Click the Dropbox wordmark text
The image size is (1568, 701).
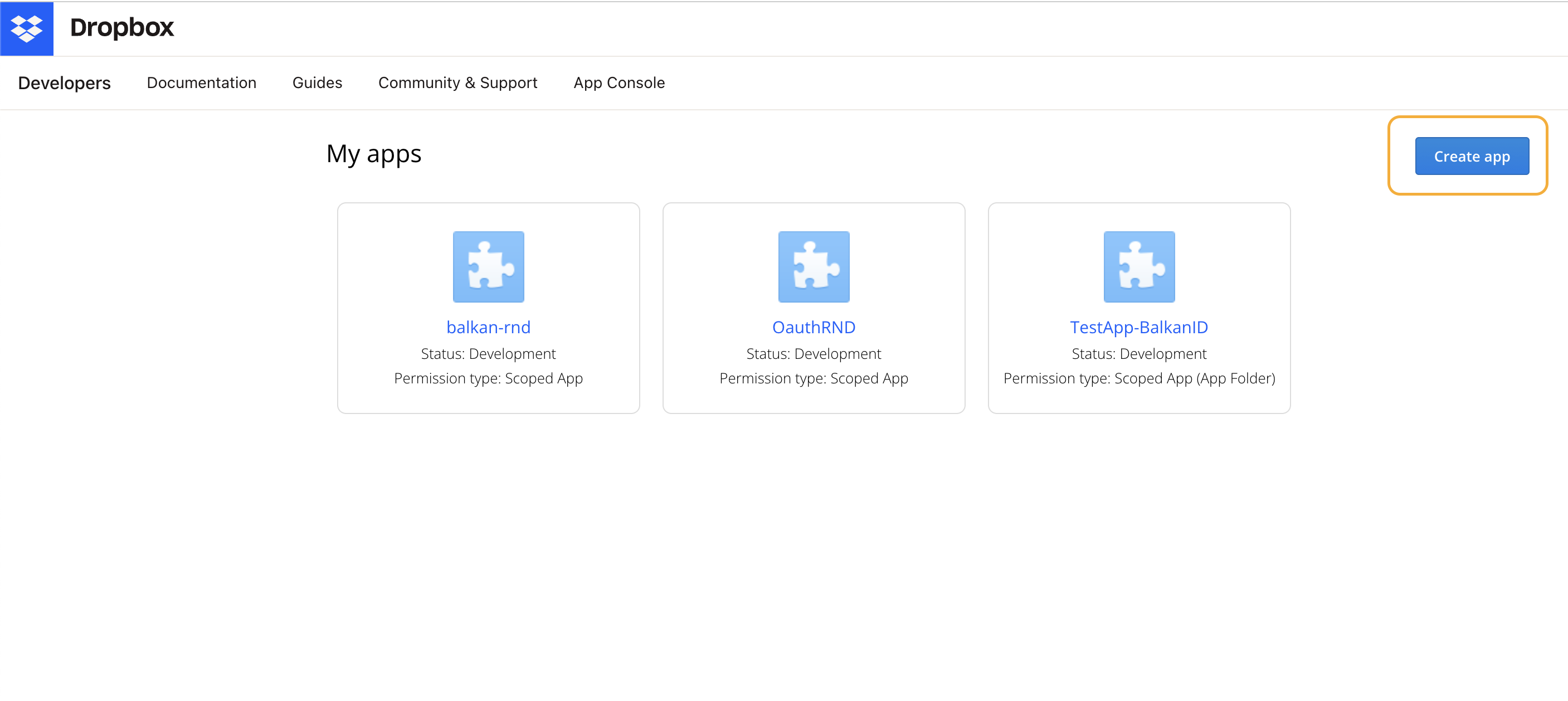(x=121, y=28)
